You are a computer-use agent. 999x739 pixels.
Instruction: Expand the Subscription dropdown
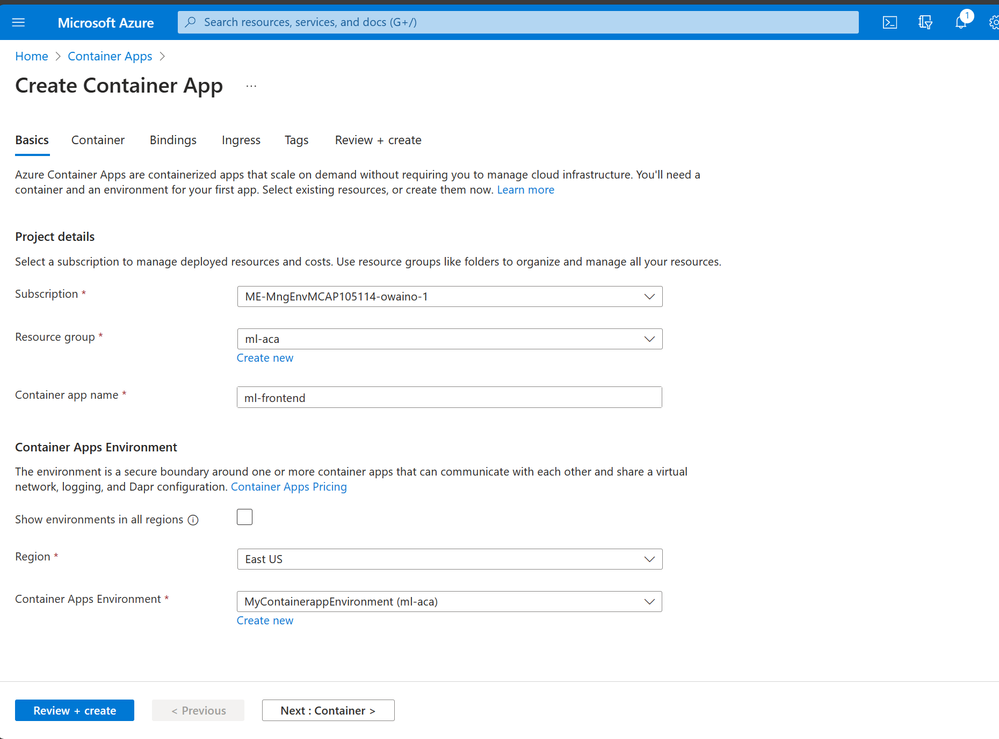[449, 296]
